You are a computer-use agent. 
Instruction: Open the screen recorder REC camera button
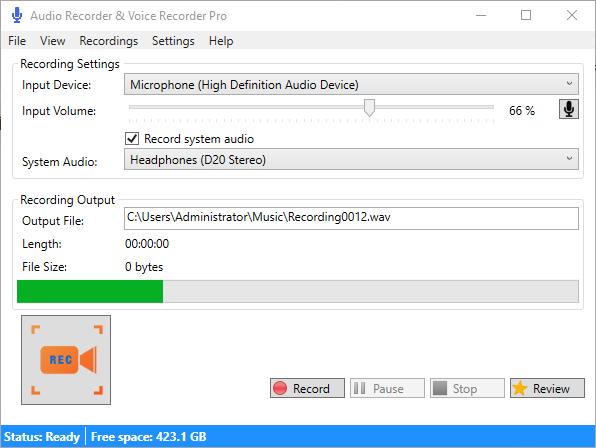tap(66, 360)
